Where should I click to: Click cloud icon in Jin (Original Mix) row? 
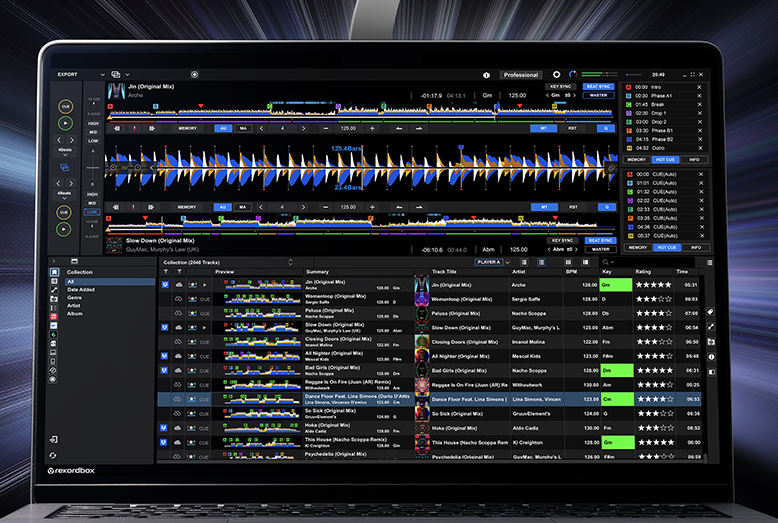[x=179, y=285]
